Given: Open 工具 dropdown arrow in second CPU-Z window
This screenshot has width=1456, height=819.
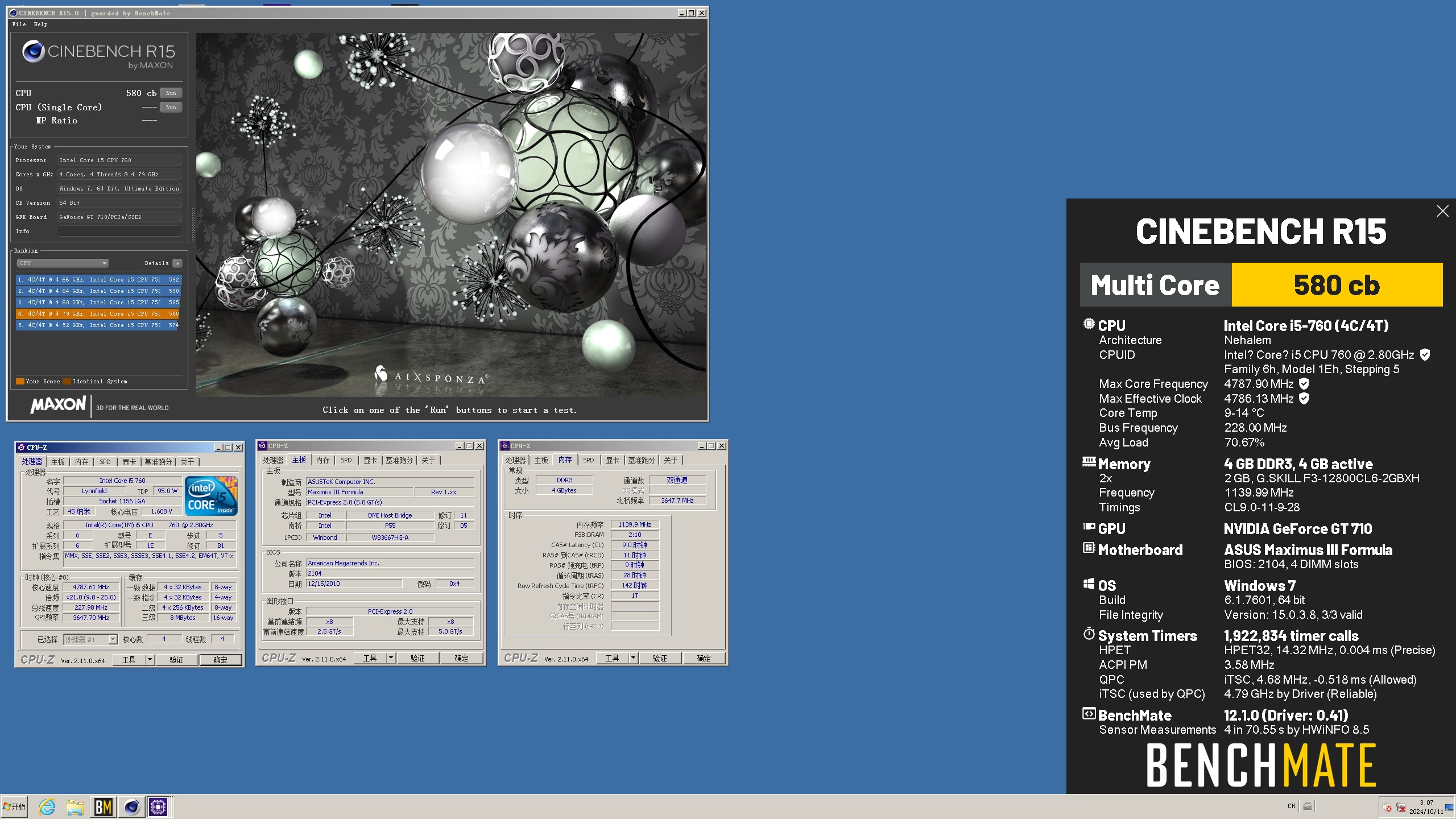Looking at the screenshot, I should tap(391, 658).
